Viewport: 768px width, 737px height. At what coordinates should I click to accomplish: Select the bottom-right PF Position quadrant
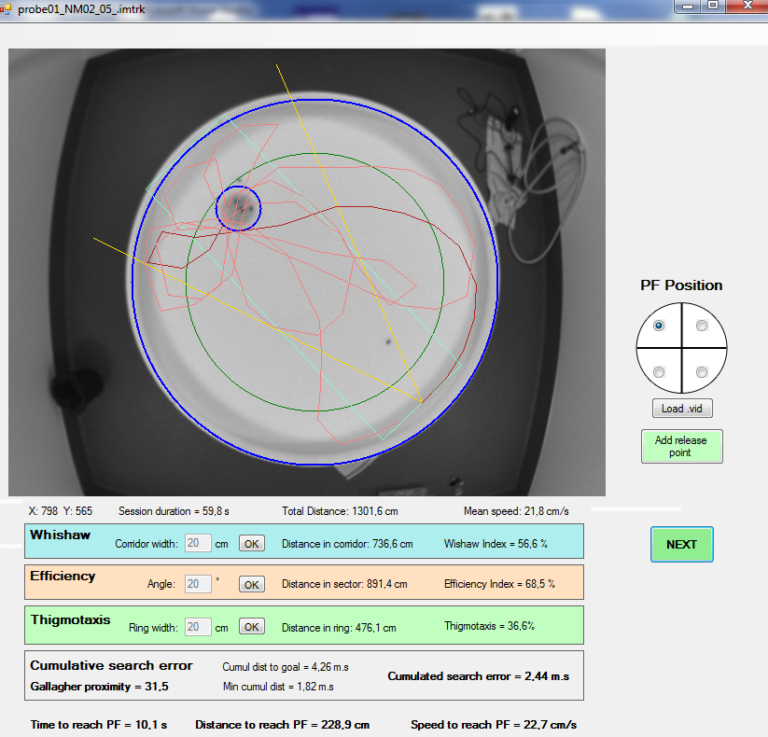pyautogui.click(x=702, y=372)
